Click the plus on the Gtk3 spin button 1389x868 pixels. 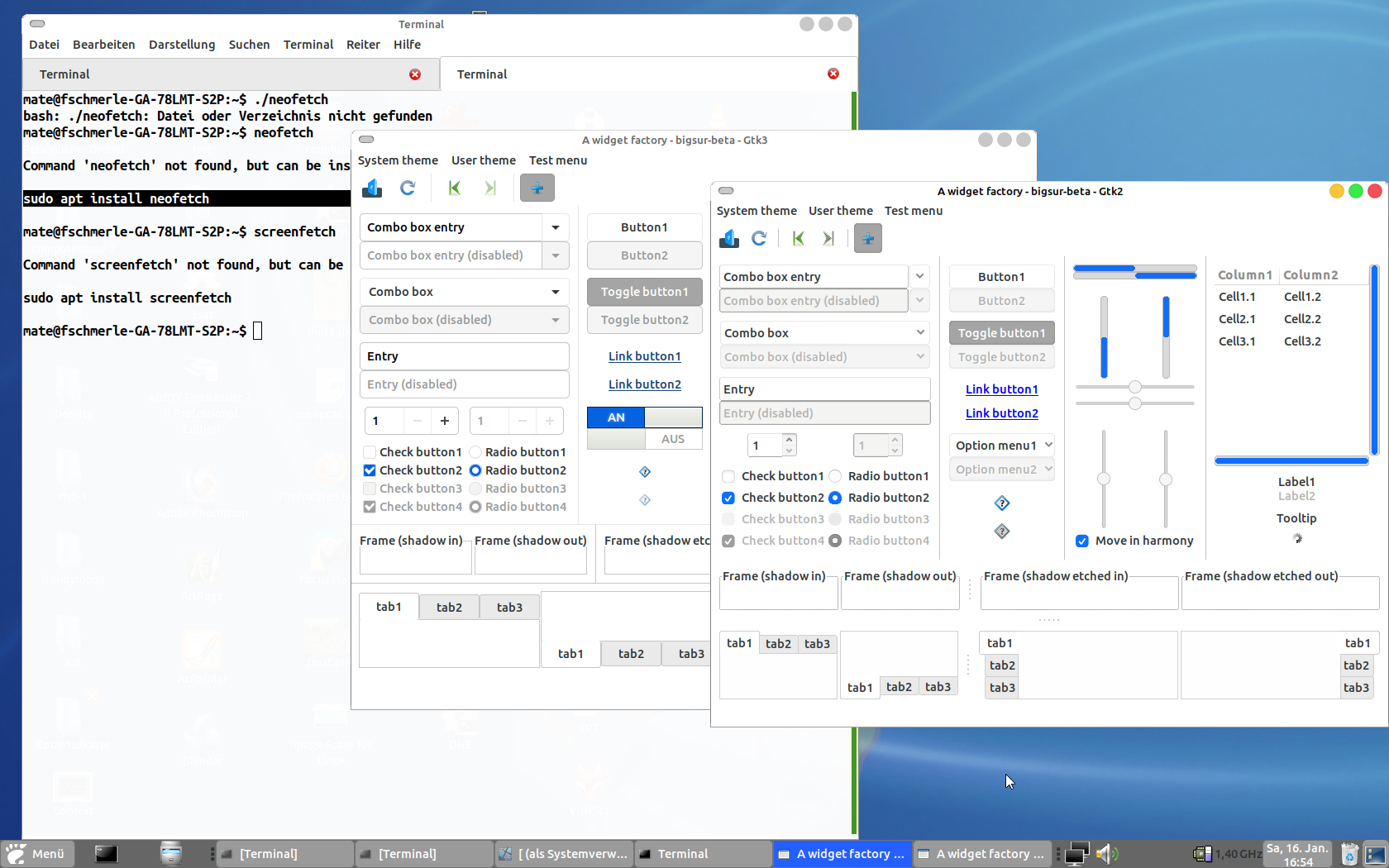coord(445,421)
